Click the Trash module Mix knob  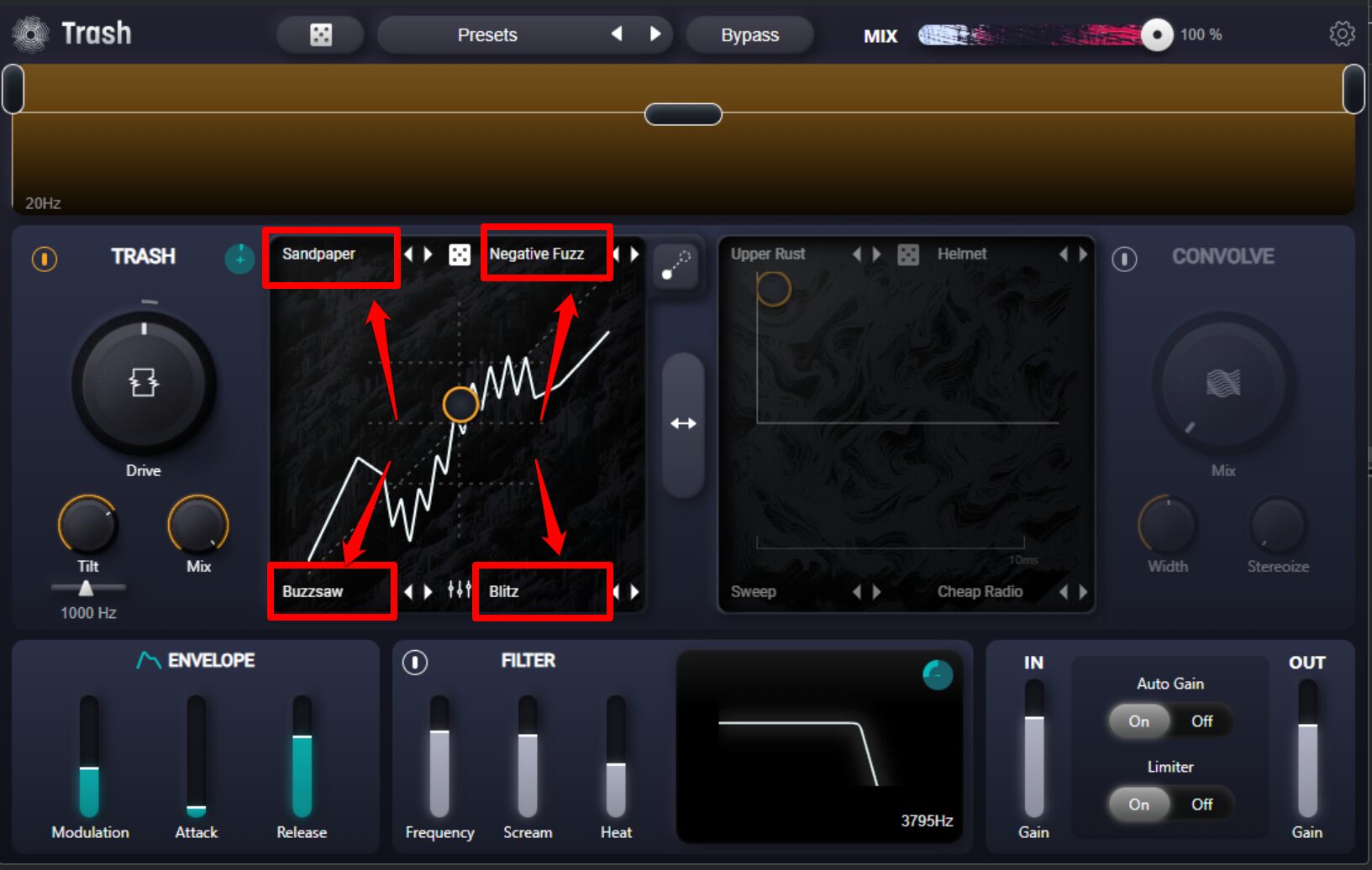(x=198, y=525)
